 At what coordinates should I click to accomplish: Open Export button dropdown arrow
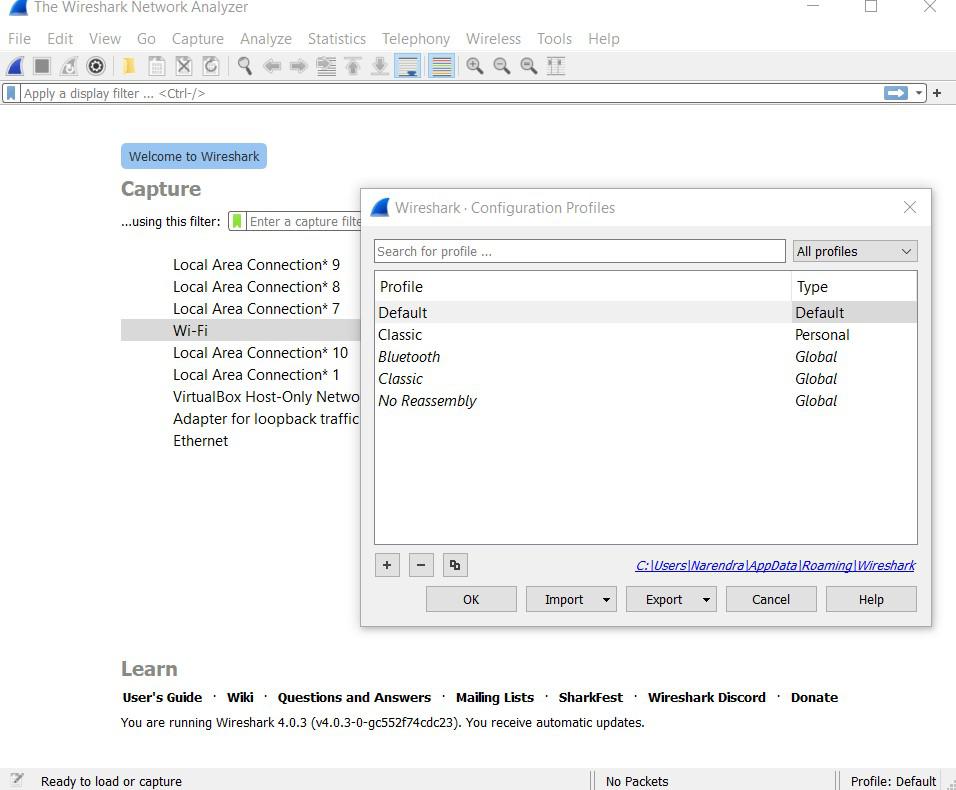[706, 600]
